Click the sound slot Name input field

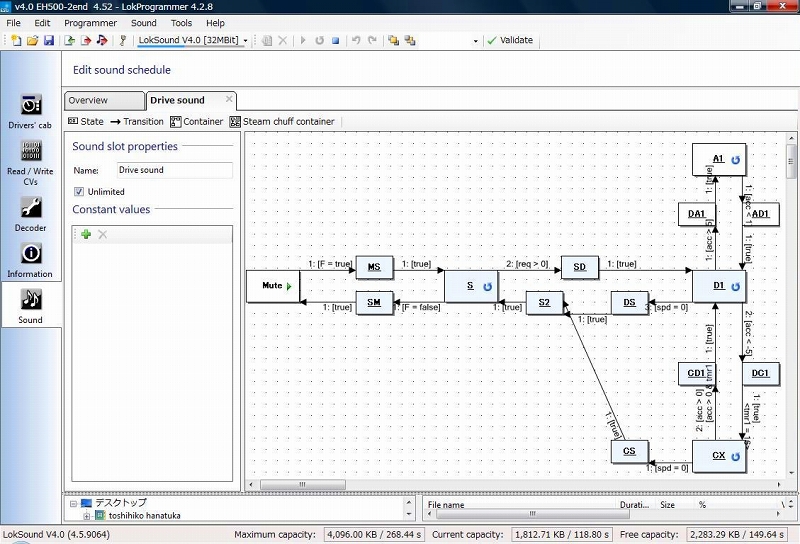174,170
